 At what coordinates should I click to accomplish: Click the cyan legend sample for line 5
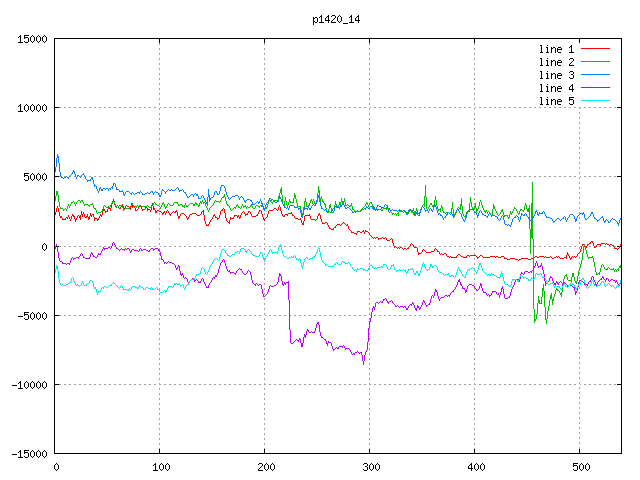(x=595, y=101)
